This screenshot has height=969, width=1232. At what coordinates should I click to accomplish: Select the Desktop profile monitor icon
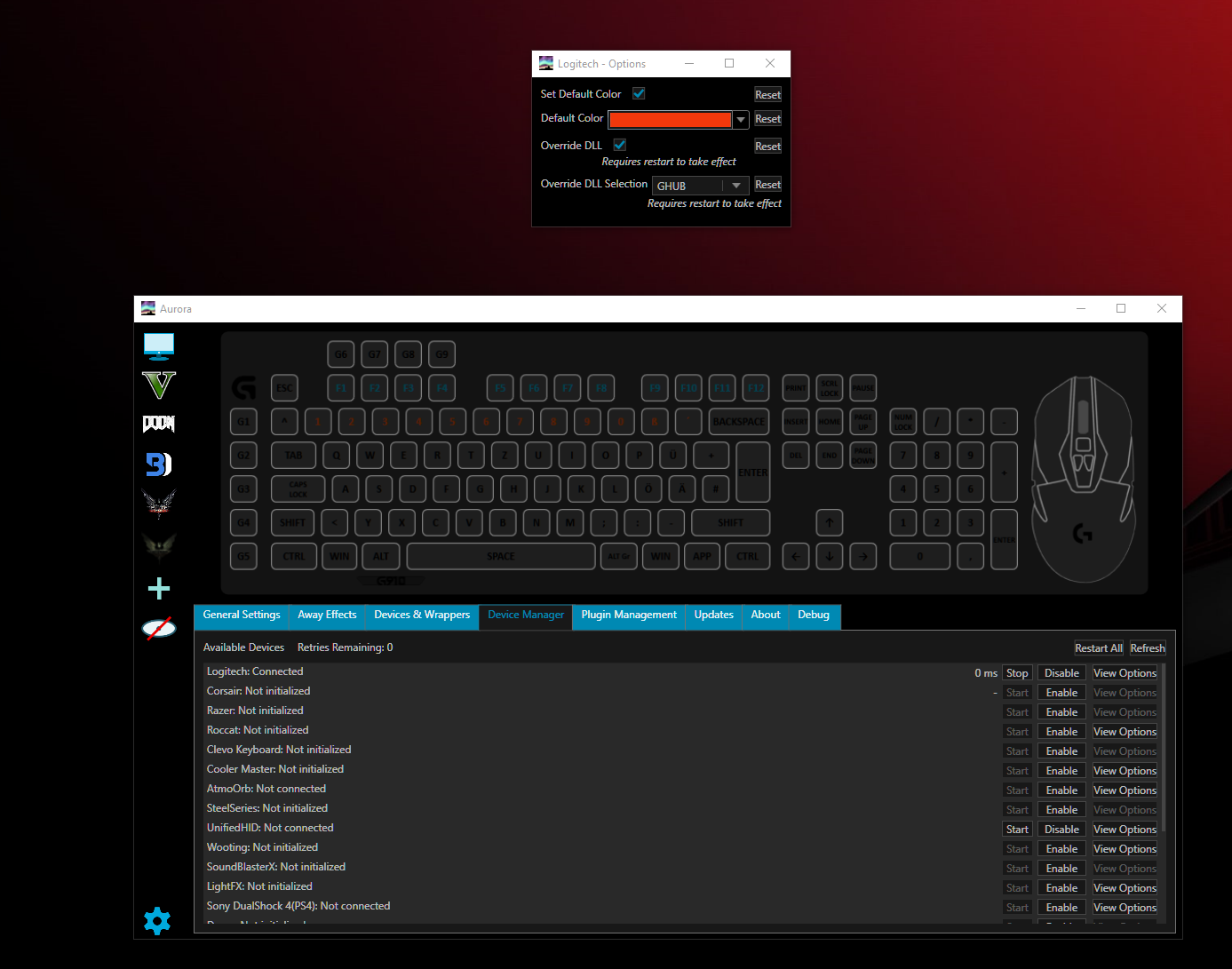(x=159, y=346)
